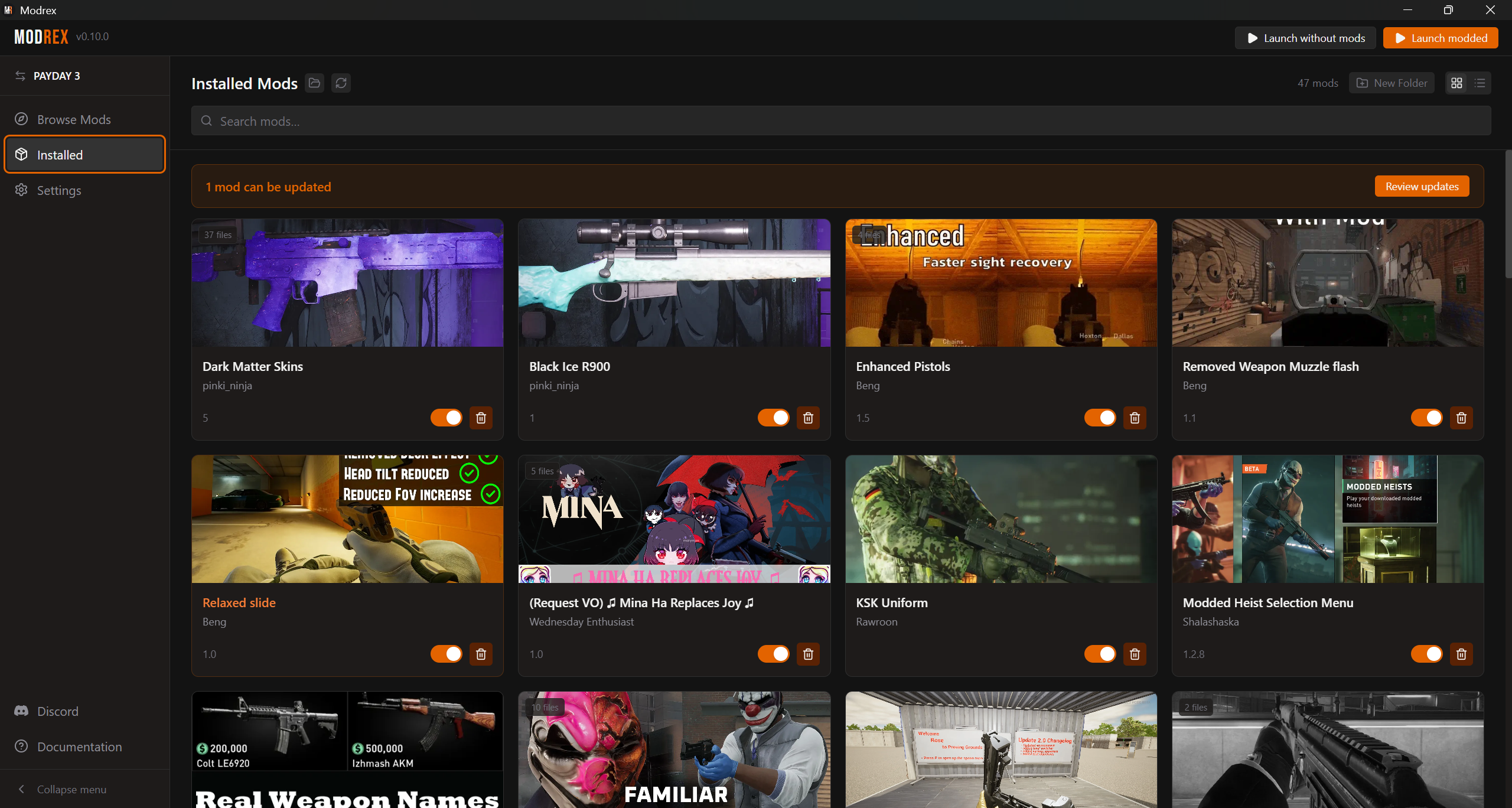Create a New Folder
This screenshot has height=808, width=1512.
tap(1392, 83)
